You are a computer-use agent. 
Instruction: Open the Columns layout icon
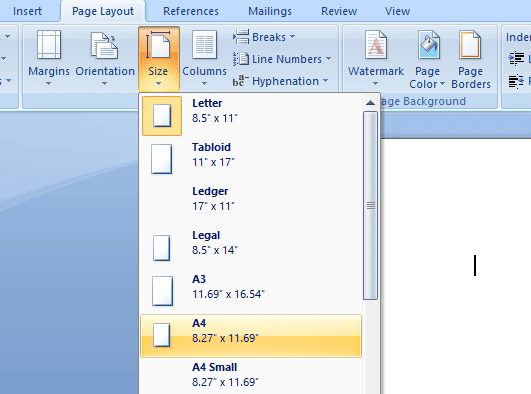[x=204, y=45]
